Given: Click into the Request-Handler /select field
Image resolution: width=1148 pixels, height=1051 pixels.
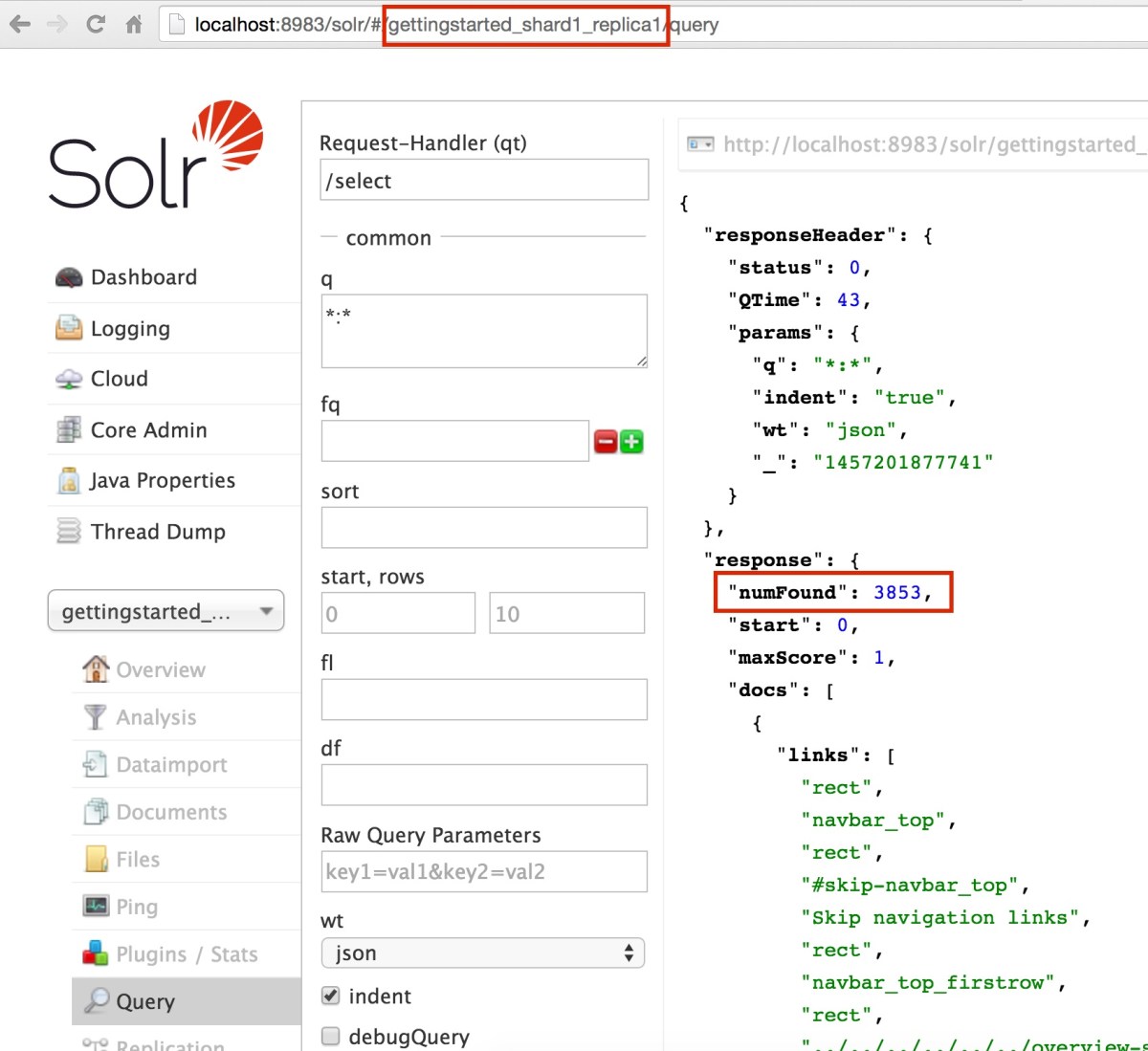Looking at the screenshot, I should point(484,180).
